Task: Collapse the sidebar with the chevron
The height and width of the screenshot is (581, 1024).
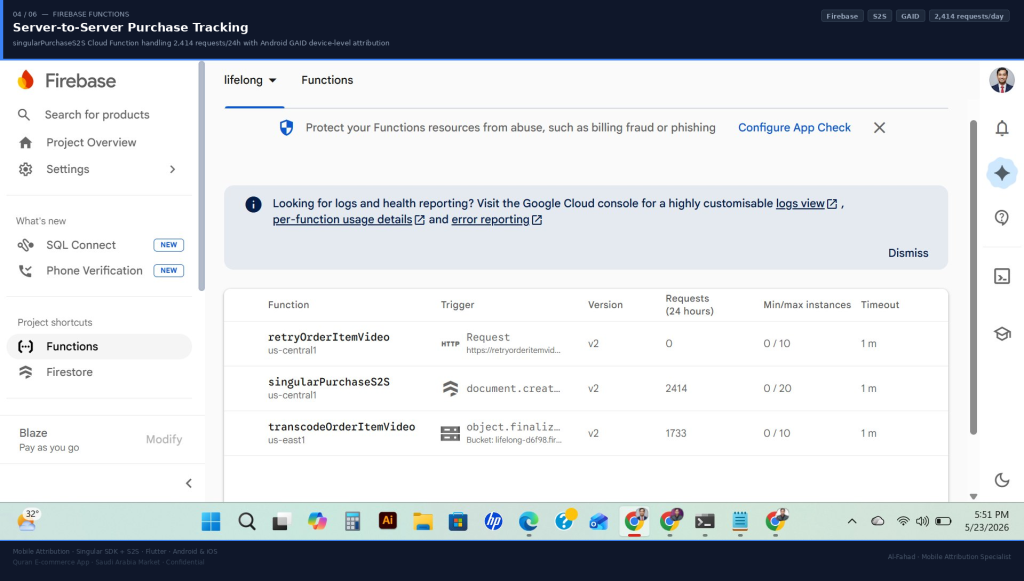Action: point(189,483)
